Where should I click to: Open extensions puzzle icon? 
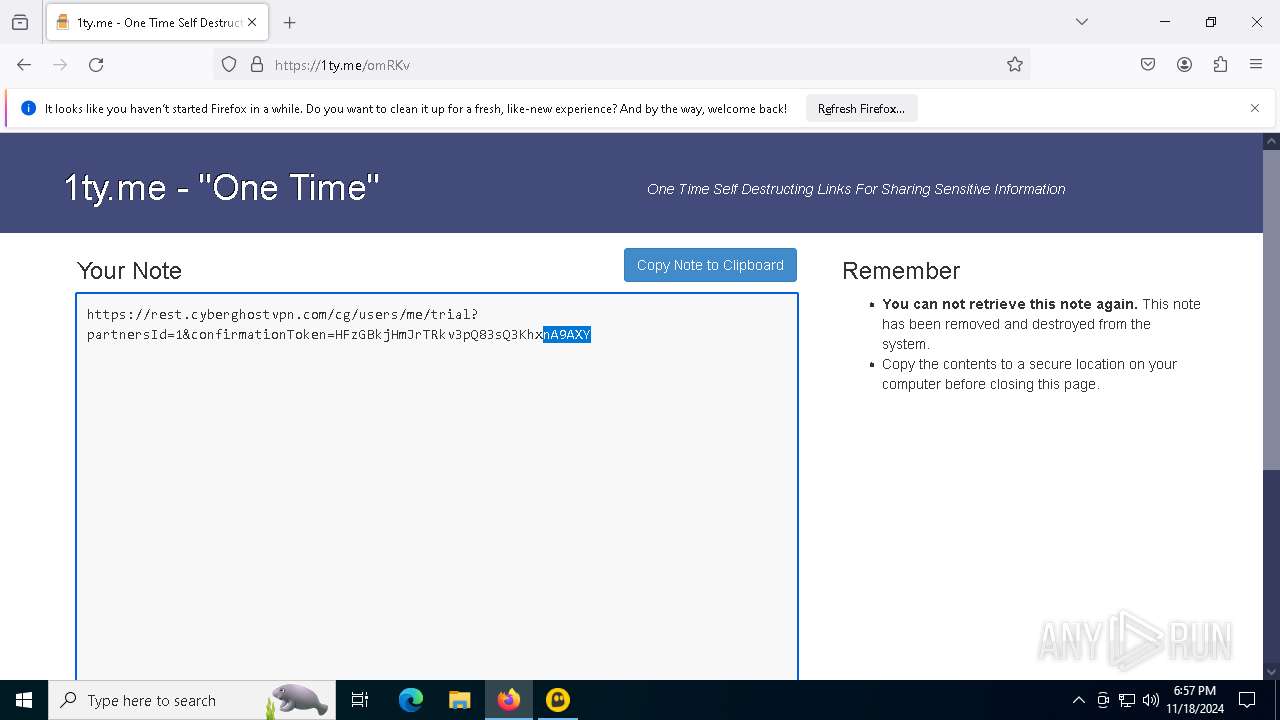pyautogui.click(x=1220, y=65)
